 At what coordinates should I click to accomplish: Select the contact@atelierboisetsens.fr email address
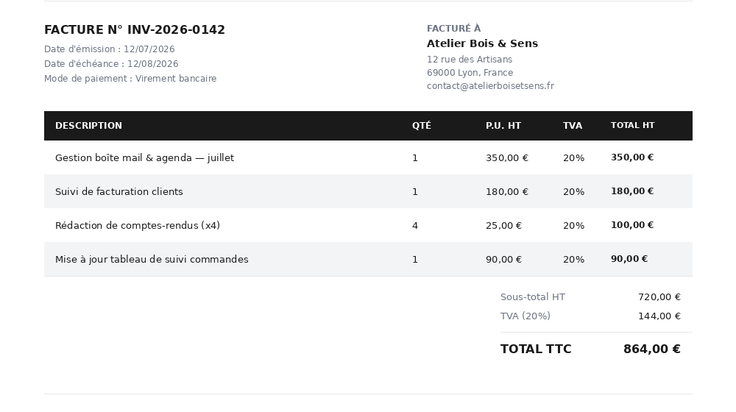pos(490,86)
